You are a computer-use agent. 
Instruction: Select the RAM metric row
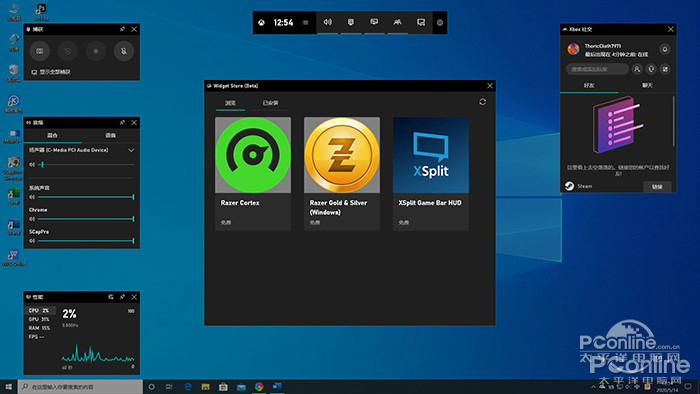point(40,328)
